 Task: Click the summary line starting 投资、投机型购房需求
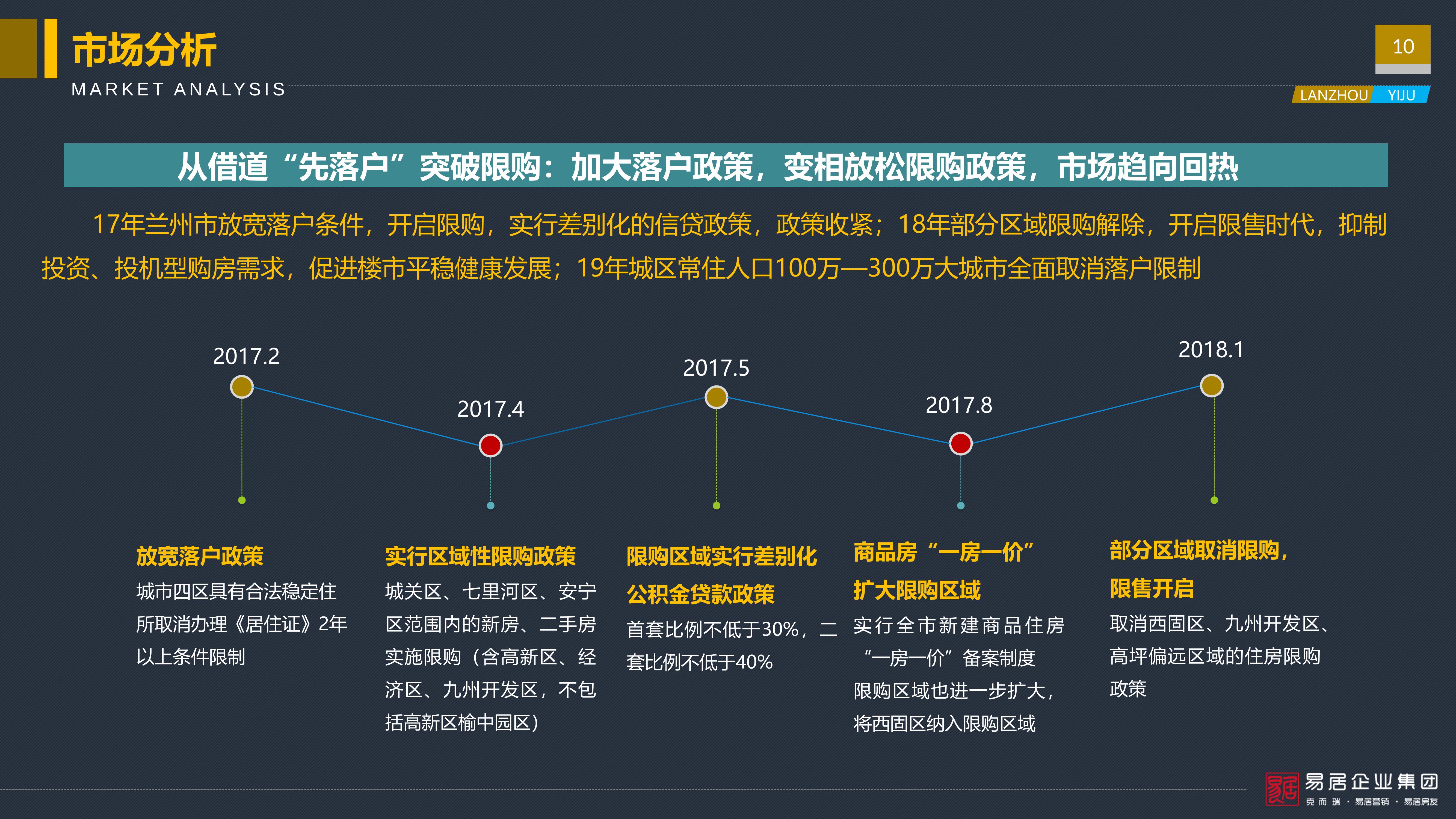pyautogui.click(x=621, y=268)
